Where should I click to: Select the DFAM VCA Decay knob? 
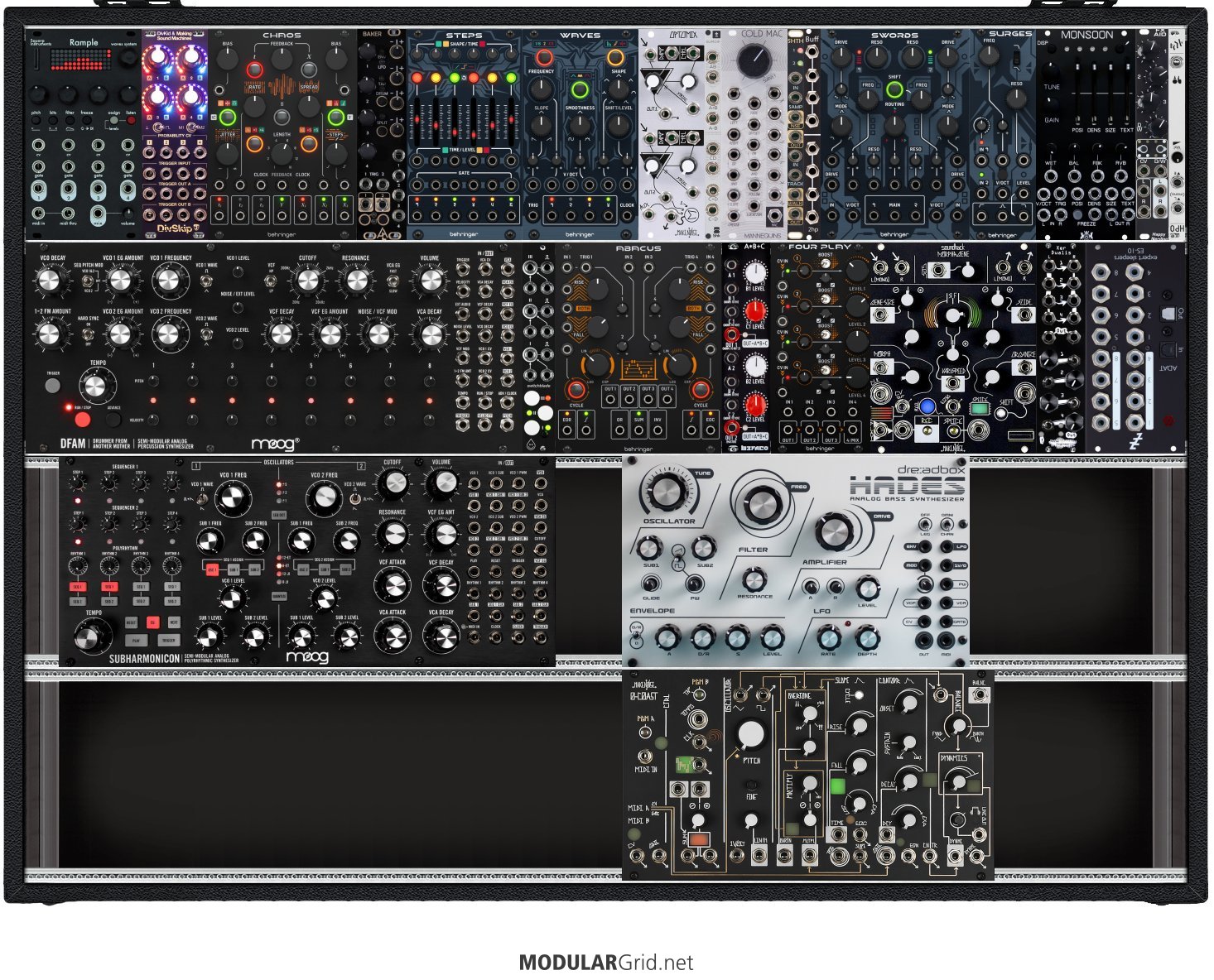point(430,334)
